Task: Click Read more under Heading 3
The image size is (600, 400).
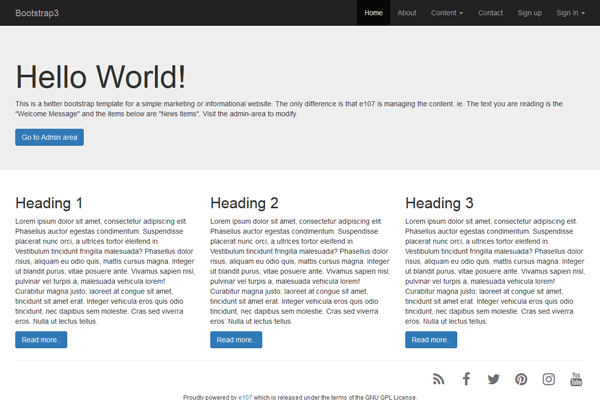Action: click(431, 340)
